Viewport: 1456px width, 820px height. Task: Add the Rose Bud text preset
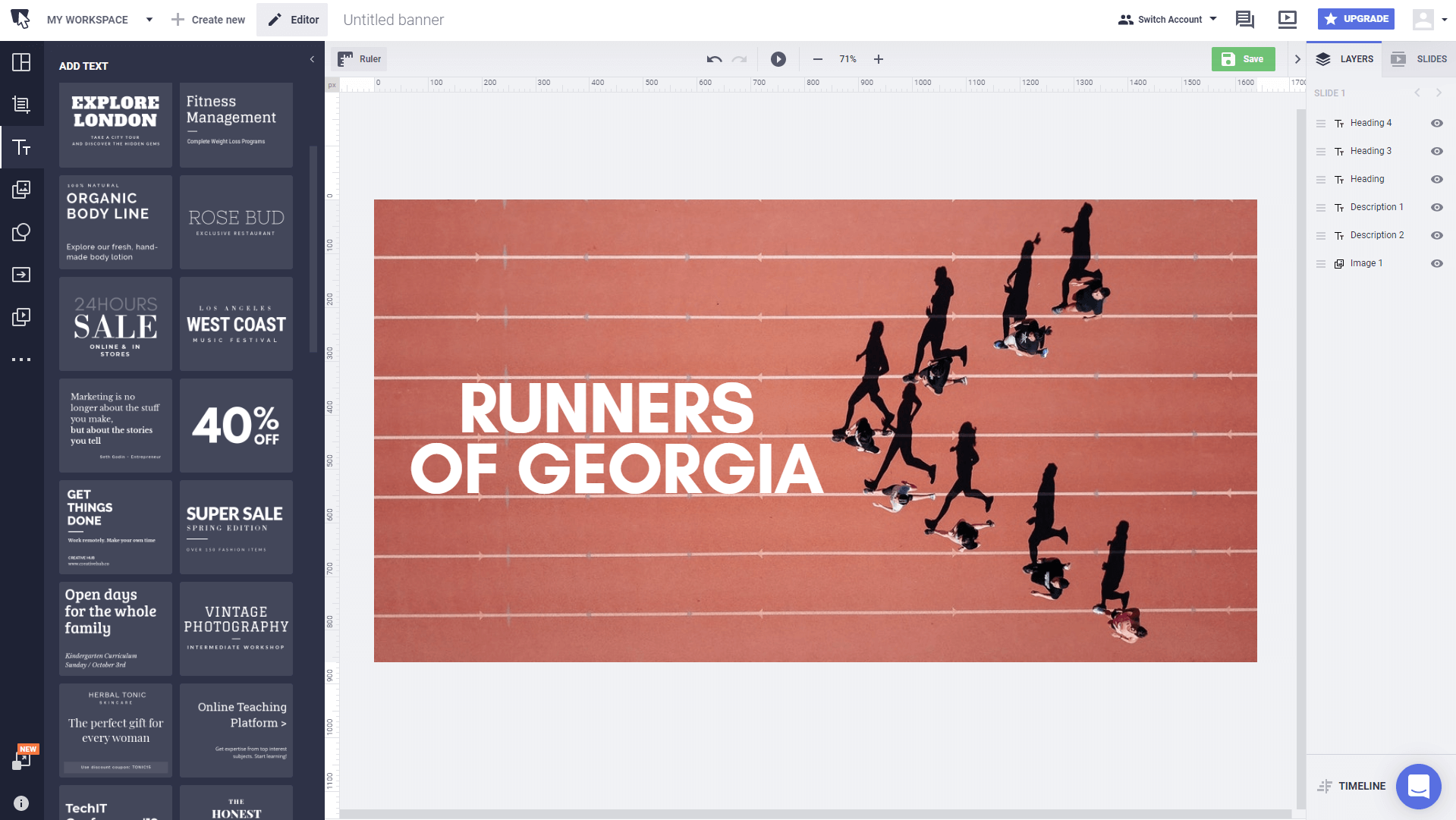click(x=236, y=222)
